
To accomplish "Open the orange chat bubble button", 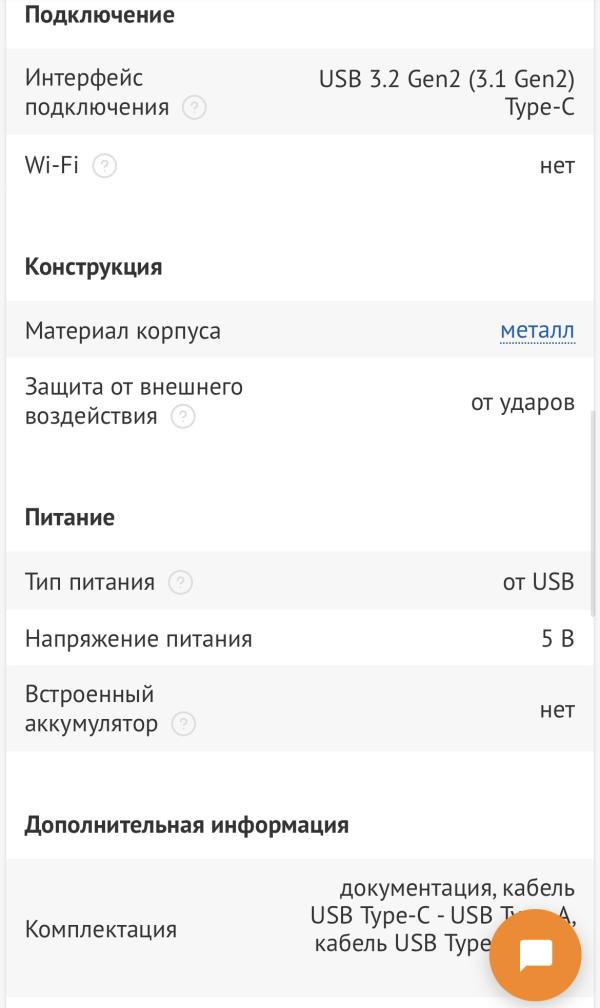I will coord(535,955).
